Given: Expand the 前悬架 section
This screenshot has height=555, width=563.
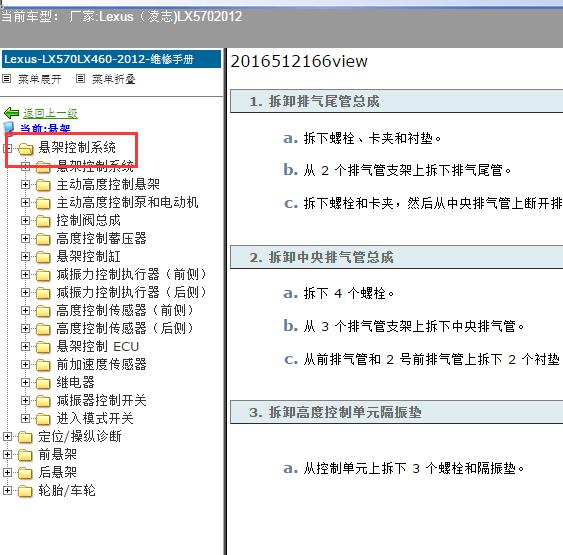Looking at the screenshot, I should (x=7, y=454).
